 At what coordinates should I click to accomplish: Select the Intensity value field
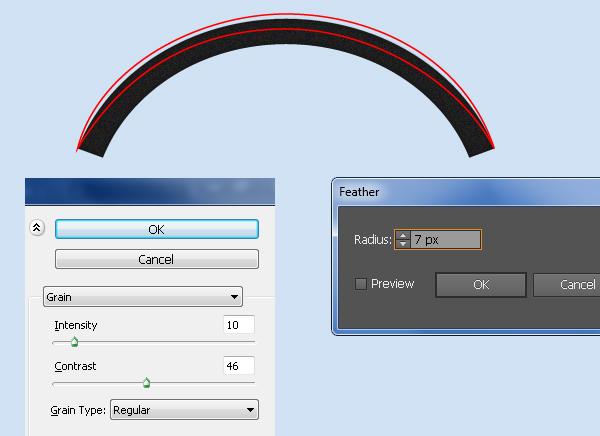click(x=239, y=325)
